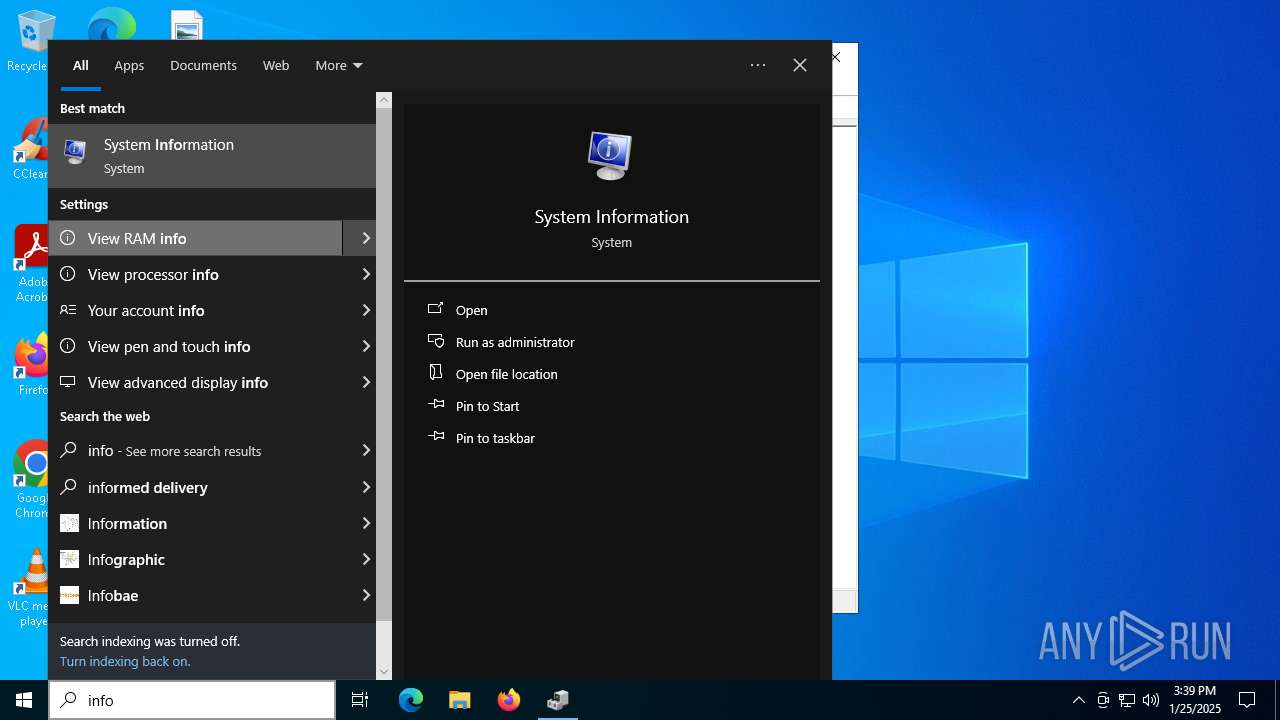The image size is (1280, 720).
Task: Click the Google Chrome desktop shortcut
Action: pyautogui.click(x=32, y=479)
